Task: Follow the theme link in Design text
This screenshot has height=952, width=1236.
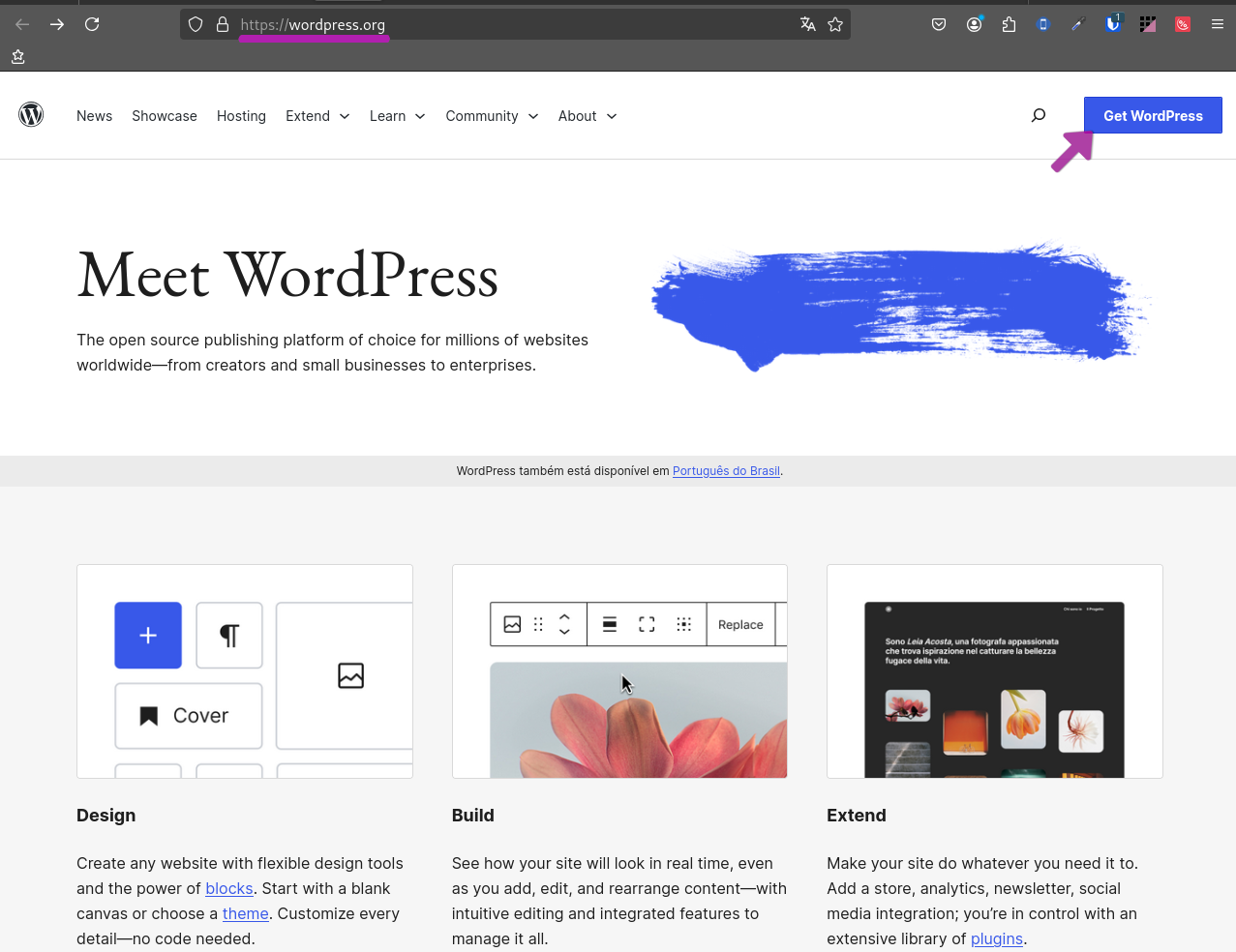Action: (246, 913)
